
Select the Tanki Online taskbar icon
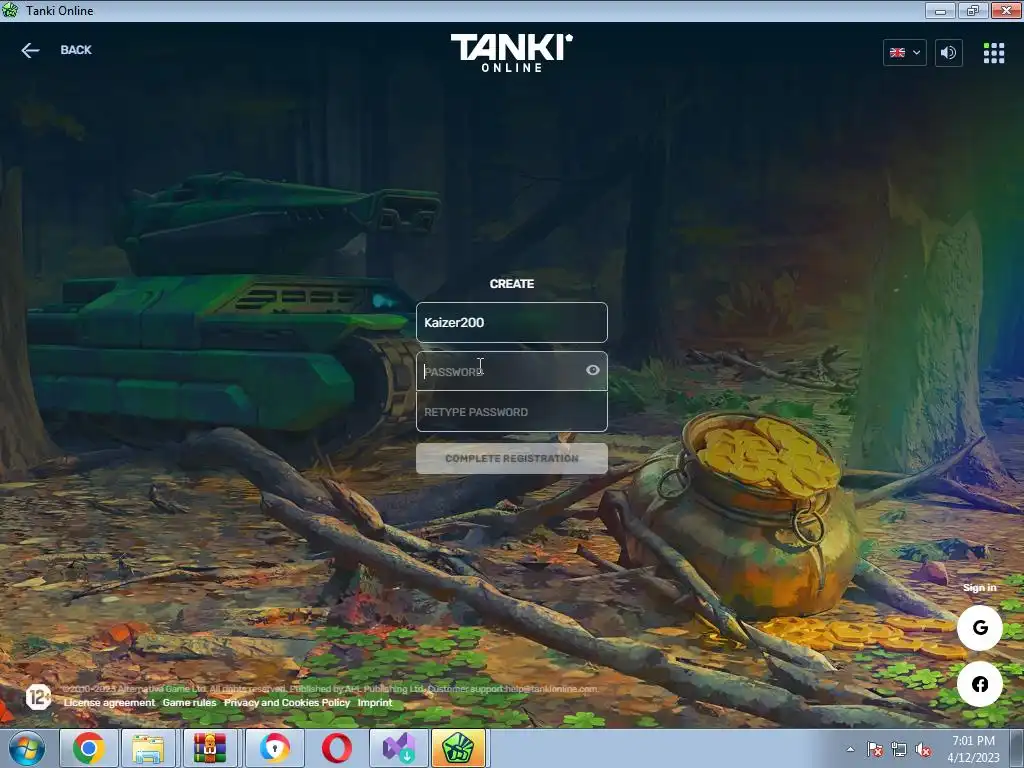click(458, 748)
